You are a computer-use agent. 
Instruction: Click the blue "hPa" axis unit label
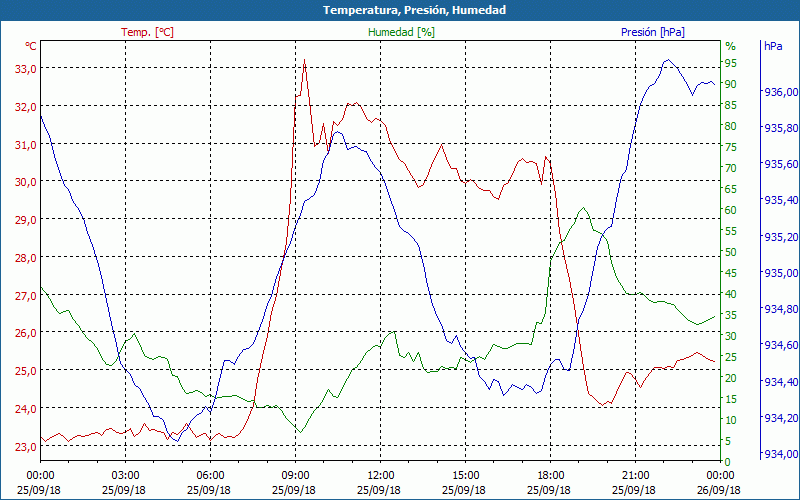point(773,46)
